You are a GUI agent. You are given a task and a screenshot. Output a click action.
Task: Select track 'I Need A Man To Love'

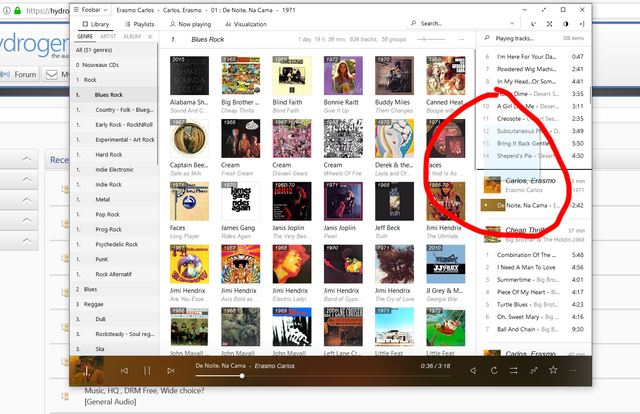point(534,267)
